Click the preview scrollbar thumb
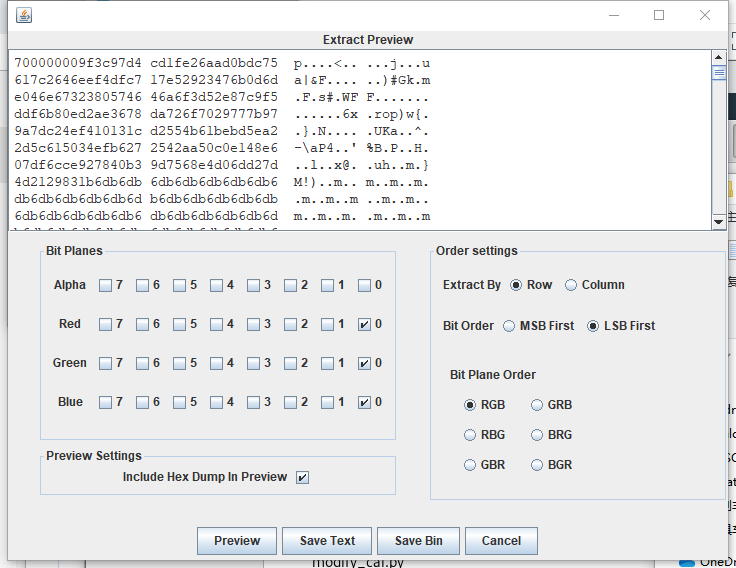 [719, 73]
